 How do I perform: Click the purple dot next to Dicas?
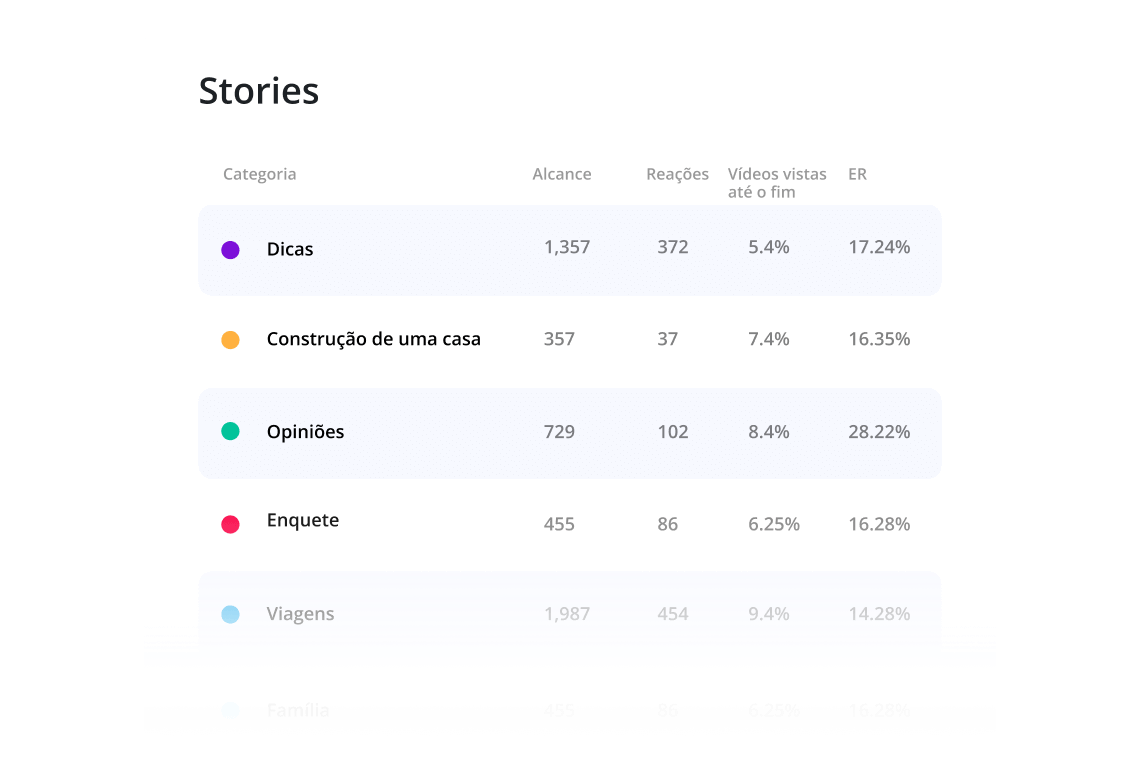pyautogui.click(x=230, y=248)
